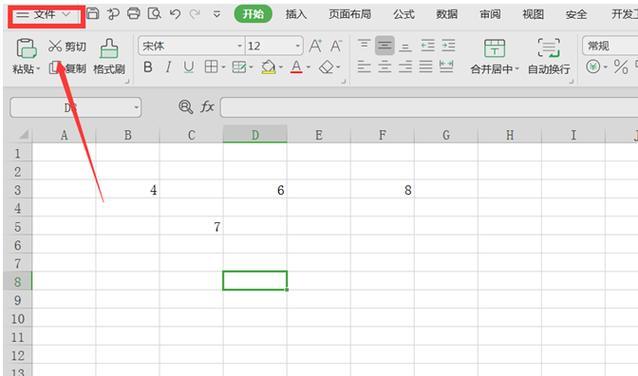The width and height of the screenshot is (638, 376).
Task: Switch to the 审阅 tab
Action: point(490,14)
